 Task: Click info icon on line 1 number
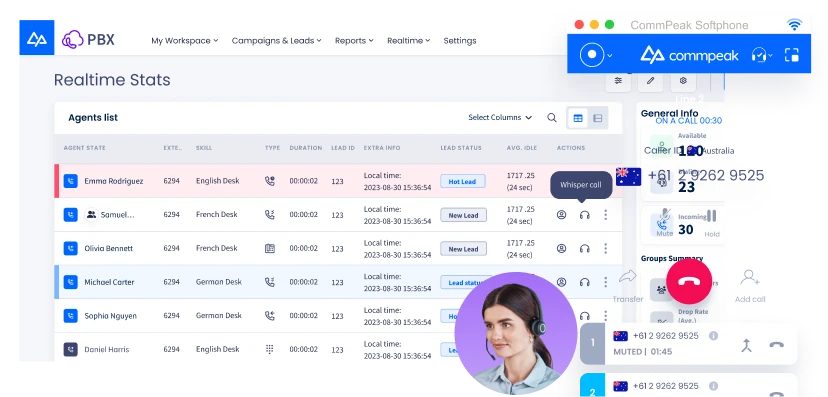click(x=713, y=336)
